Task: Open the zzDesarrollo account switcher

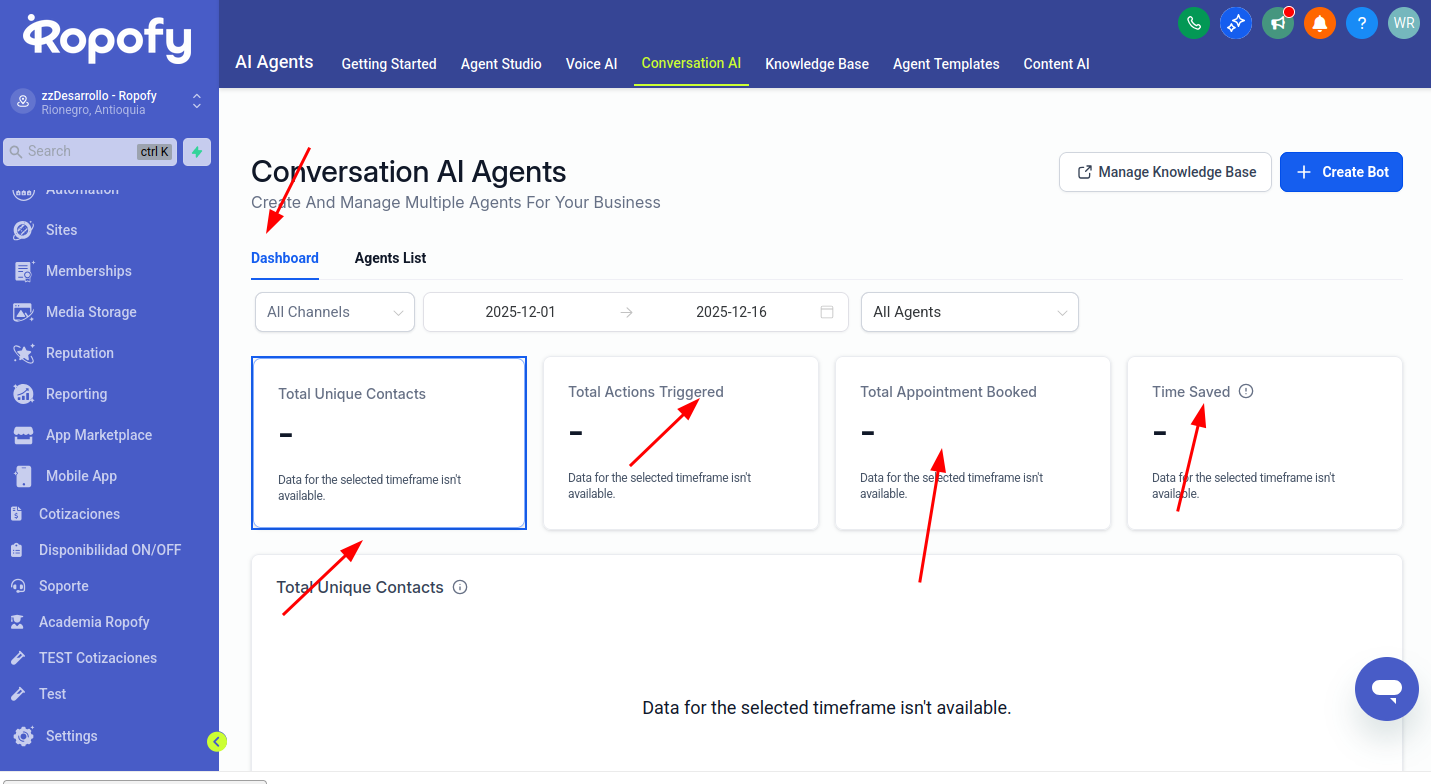Action: pyautogui.click(x=108, y=102)
